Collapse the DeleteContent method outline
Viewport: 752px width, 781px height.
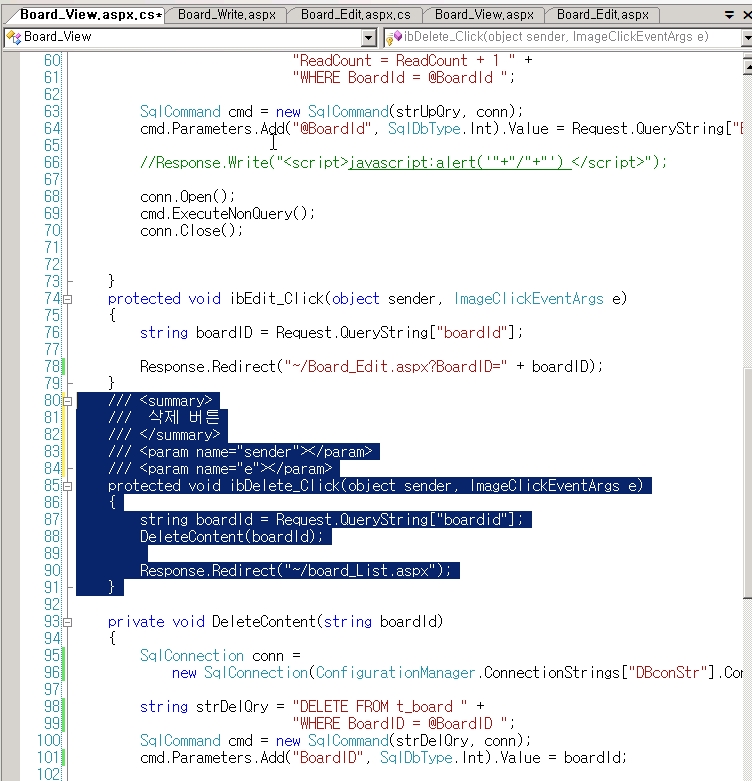[68, 622]
